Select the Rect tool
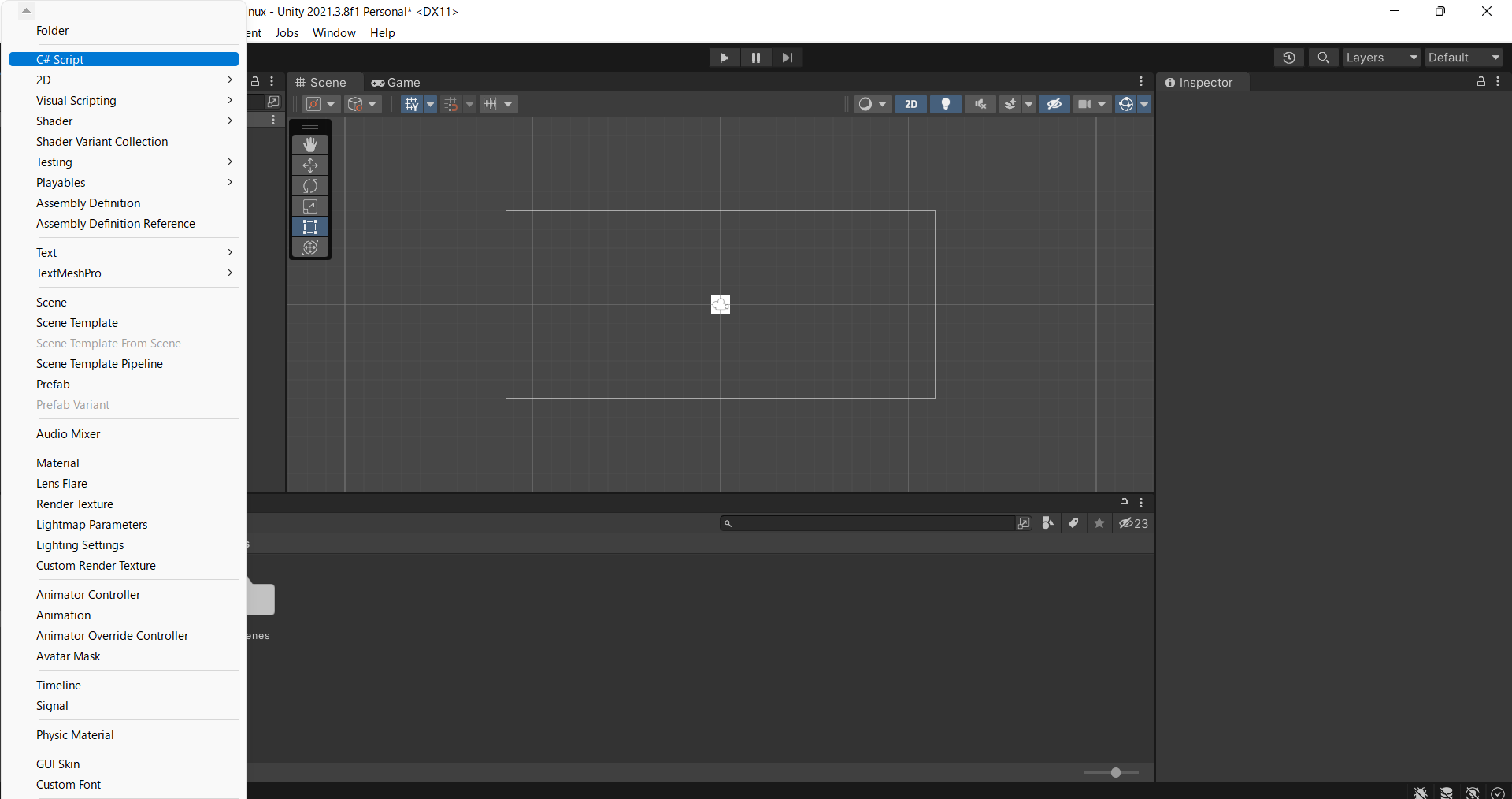Viewport: 1512px width, 799px height. click(310, 226)
